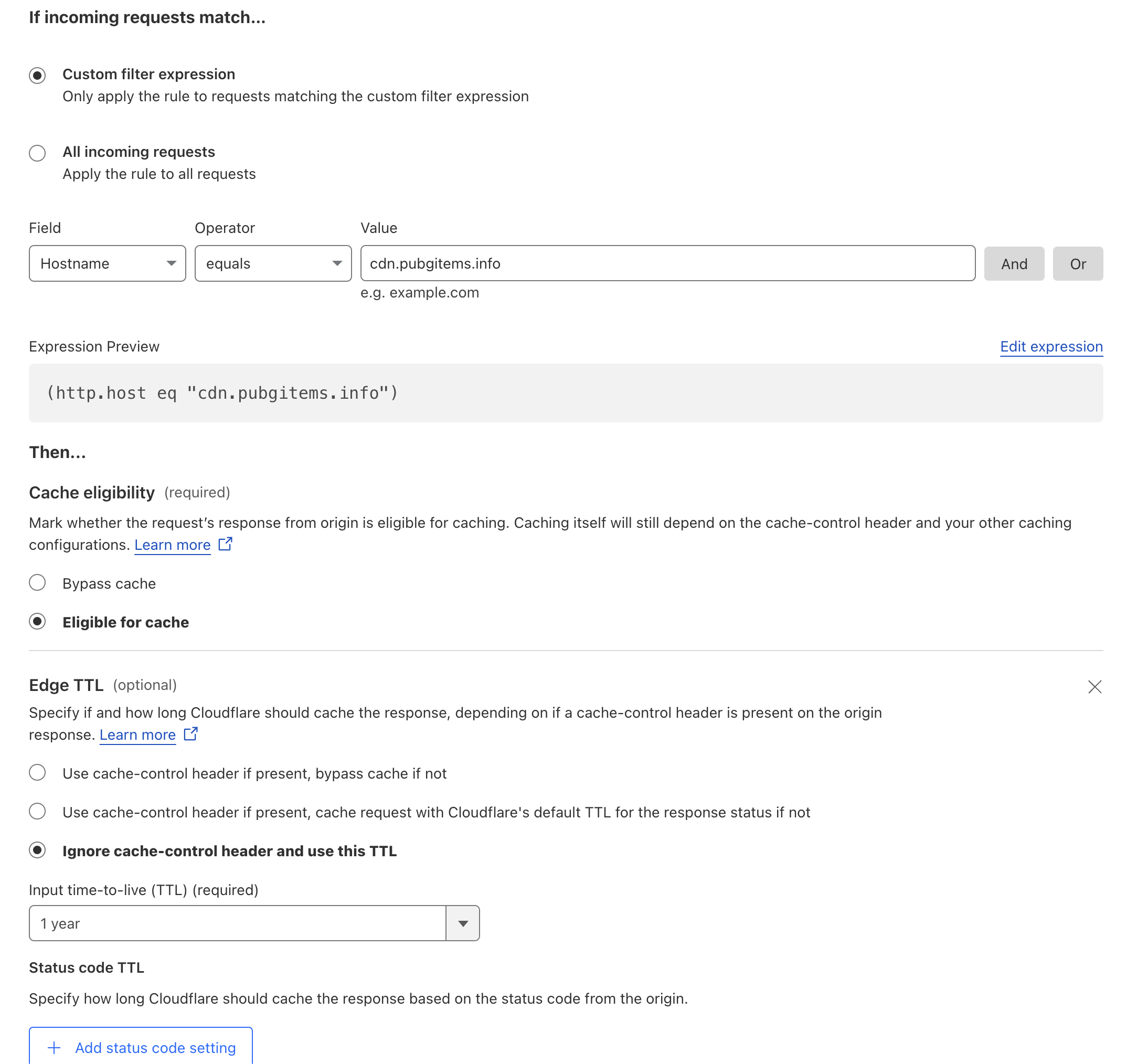Viewport: 1148px width, 1064px height.
Task: Choose Bypass cache option
Action: tap(37, 583)
